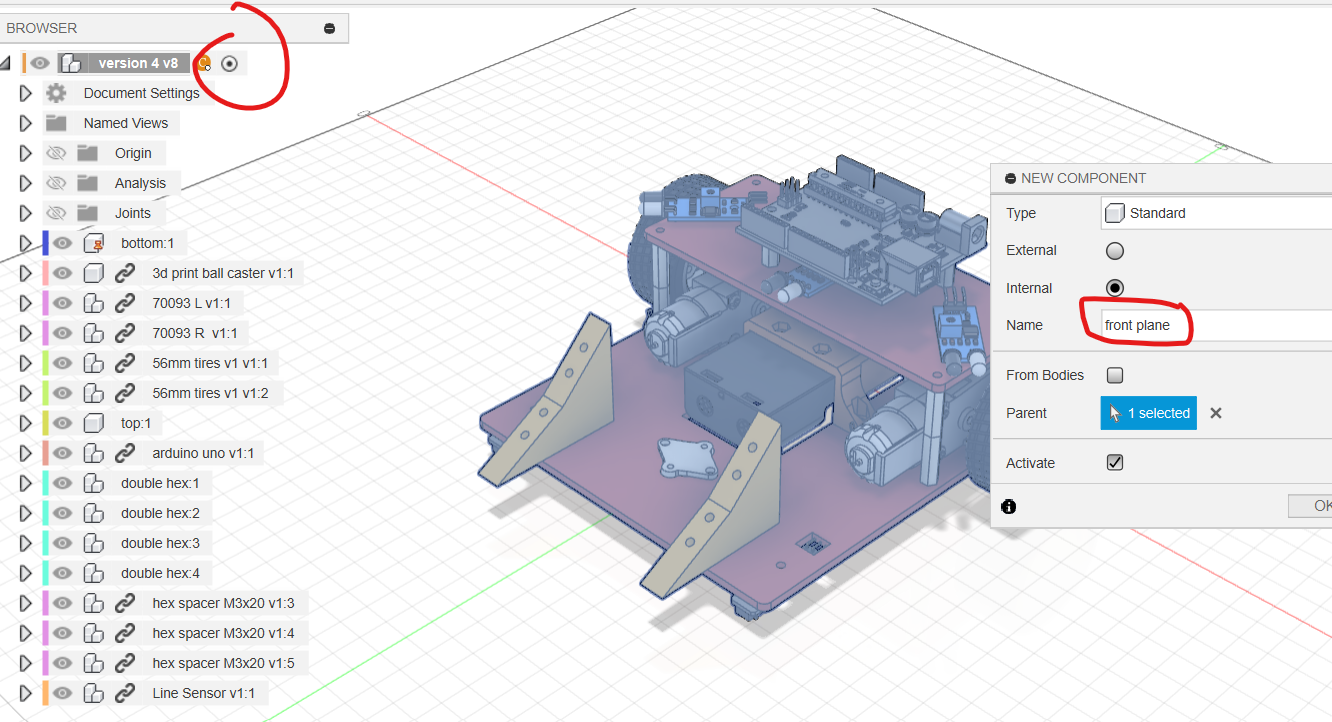The image size is (1332, 722).
Task: Click the Document Settings gear icon
Action: click(x=56, y=93)
